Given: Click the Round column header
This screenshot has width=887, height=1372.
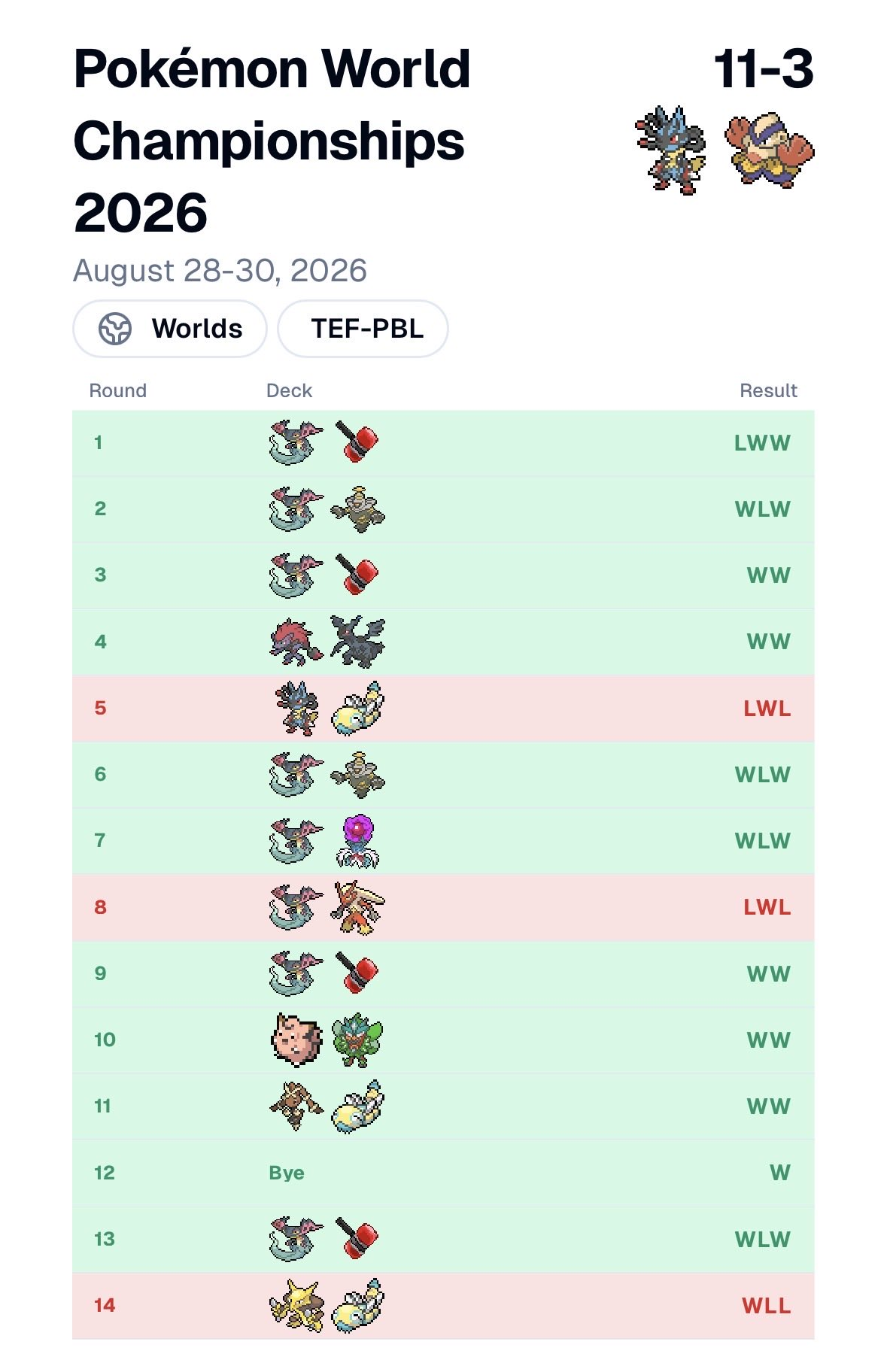Looking at the screenshot, I should coord(118,390).
